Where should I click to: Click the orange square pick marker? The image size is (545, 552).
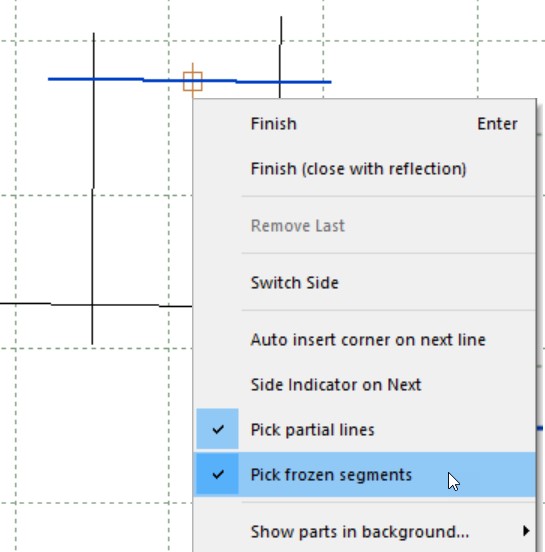coord(193,81)
